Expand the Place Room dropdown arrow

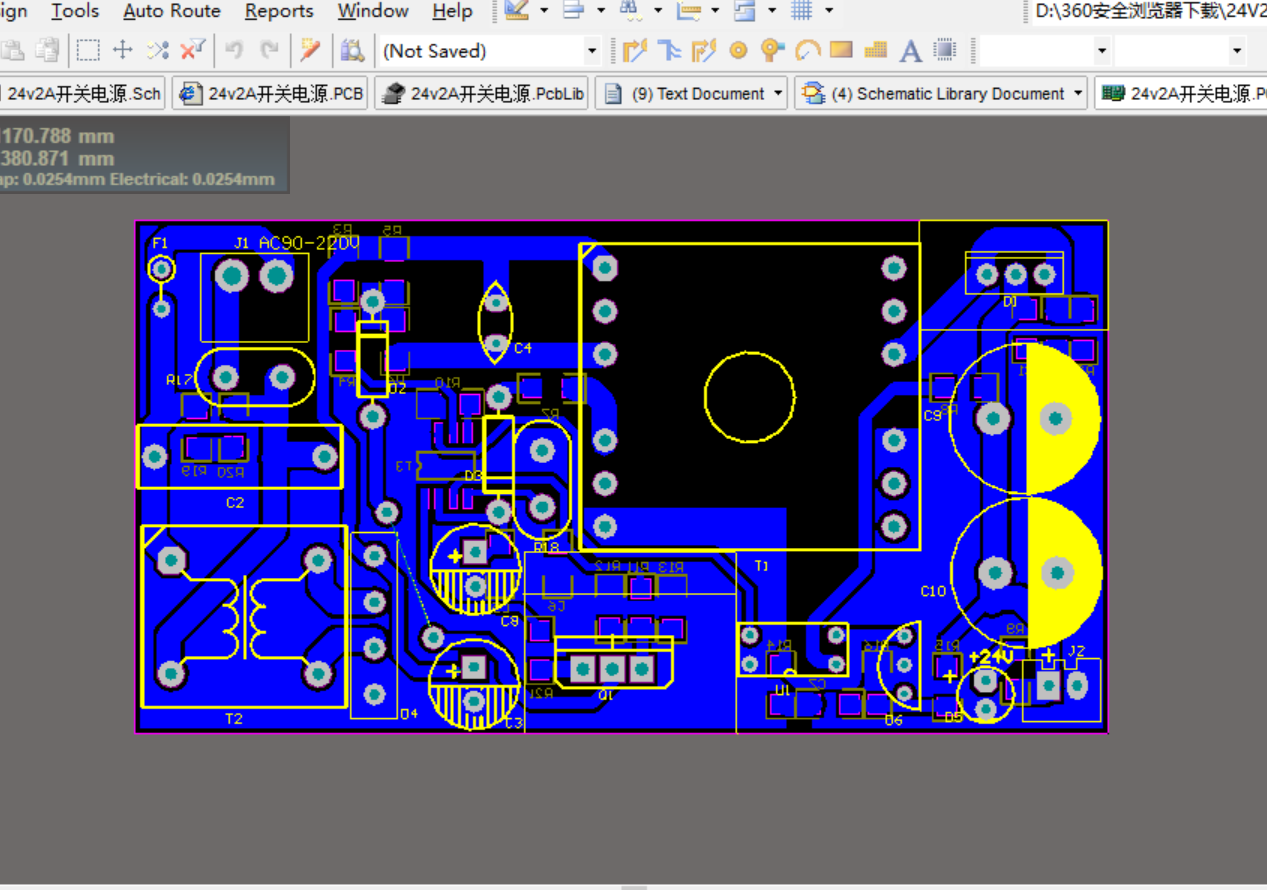point(772,11)
